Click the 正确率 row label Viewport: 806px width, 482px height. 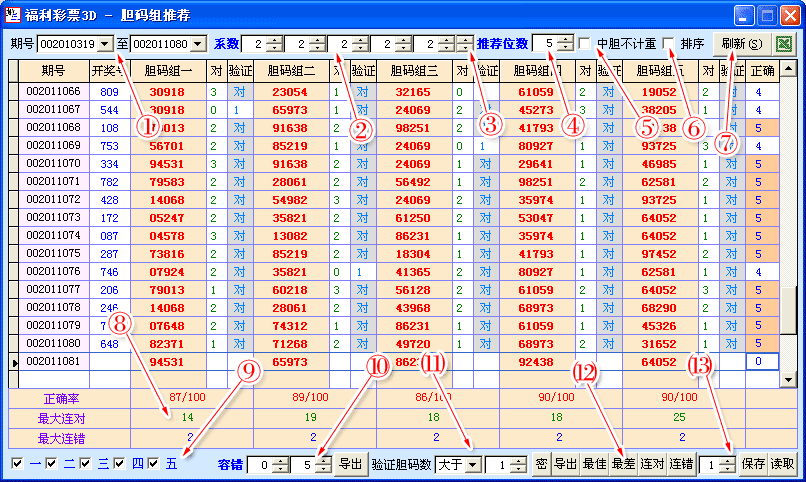tap(62, 399)
